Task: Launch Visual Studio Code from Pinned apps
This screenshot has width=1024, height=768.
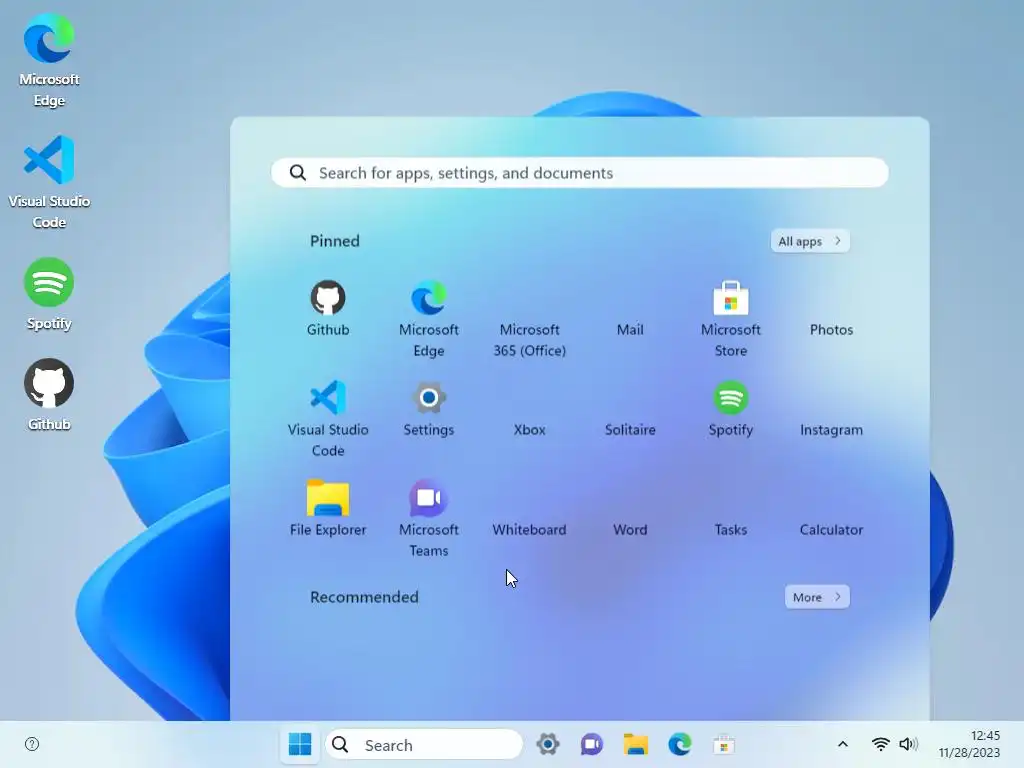Action: coord(328,419)
